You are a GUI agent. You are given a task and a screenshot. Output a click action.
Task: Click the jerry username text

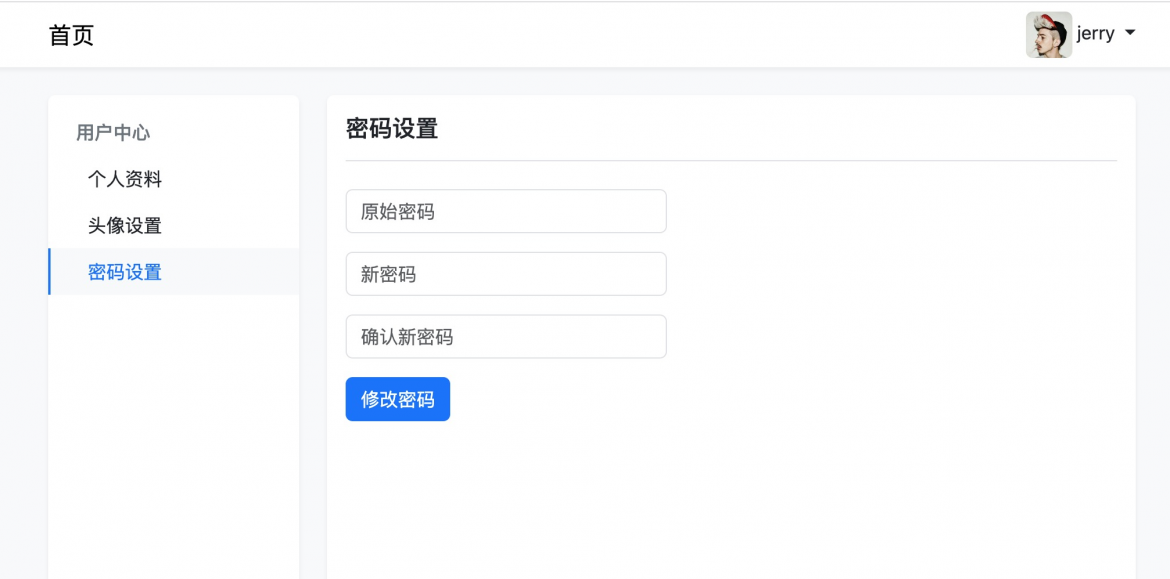(1095, 34)
